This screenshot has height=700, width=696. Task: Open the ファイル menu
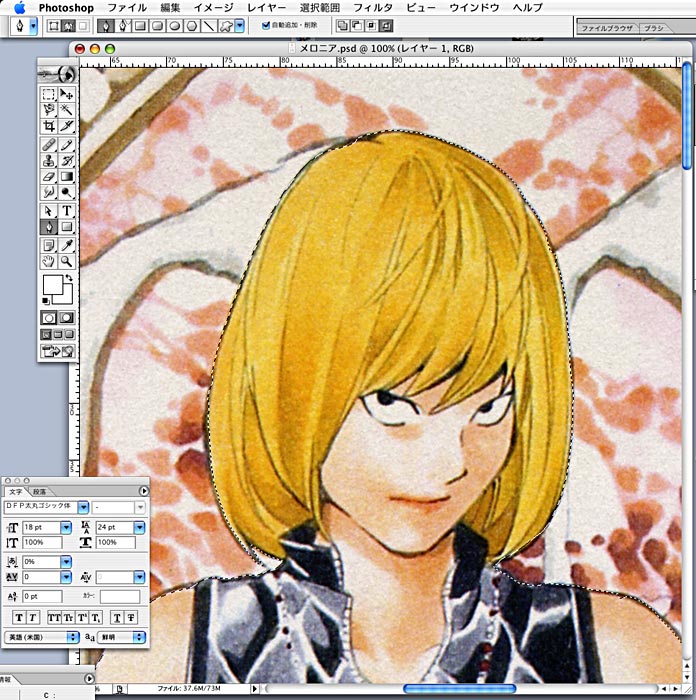(x=127, y=8)
